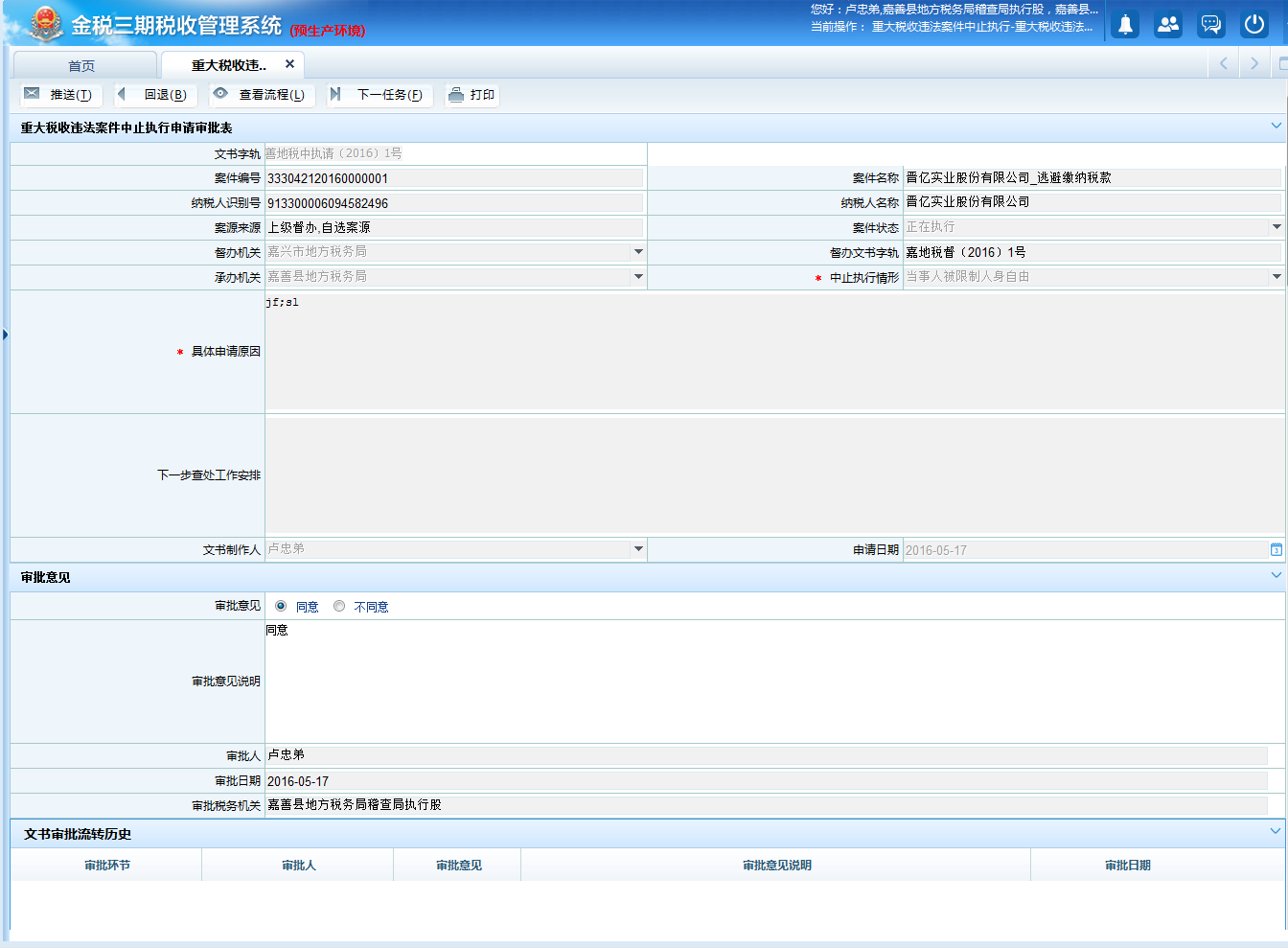Click the power logout icon
The image size is (1288, 948).
coord(1254,25)
